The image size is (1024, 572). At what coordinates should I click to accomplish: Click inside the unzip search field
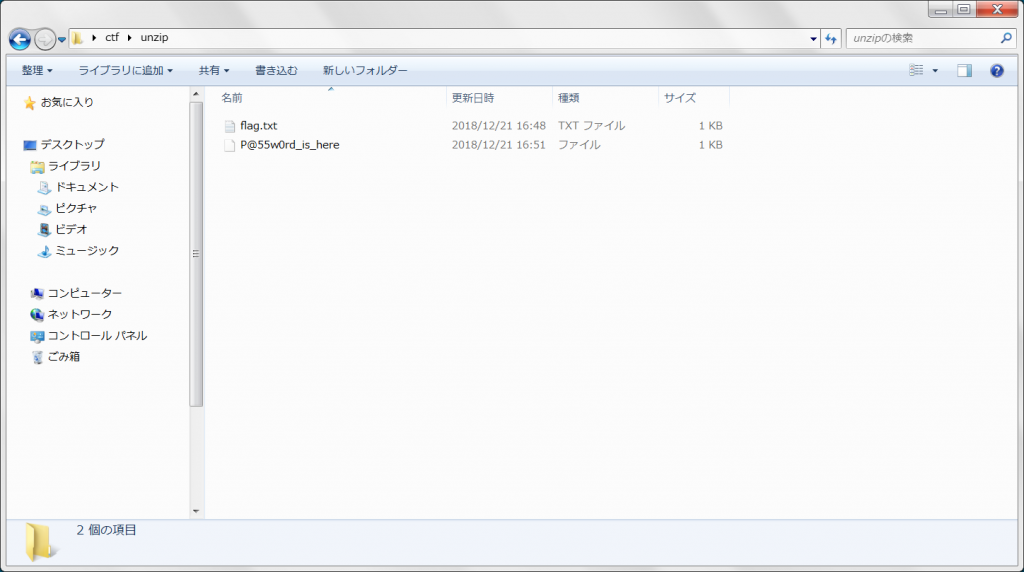coord(920,39)
